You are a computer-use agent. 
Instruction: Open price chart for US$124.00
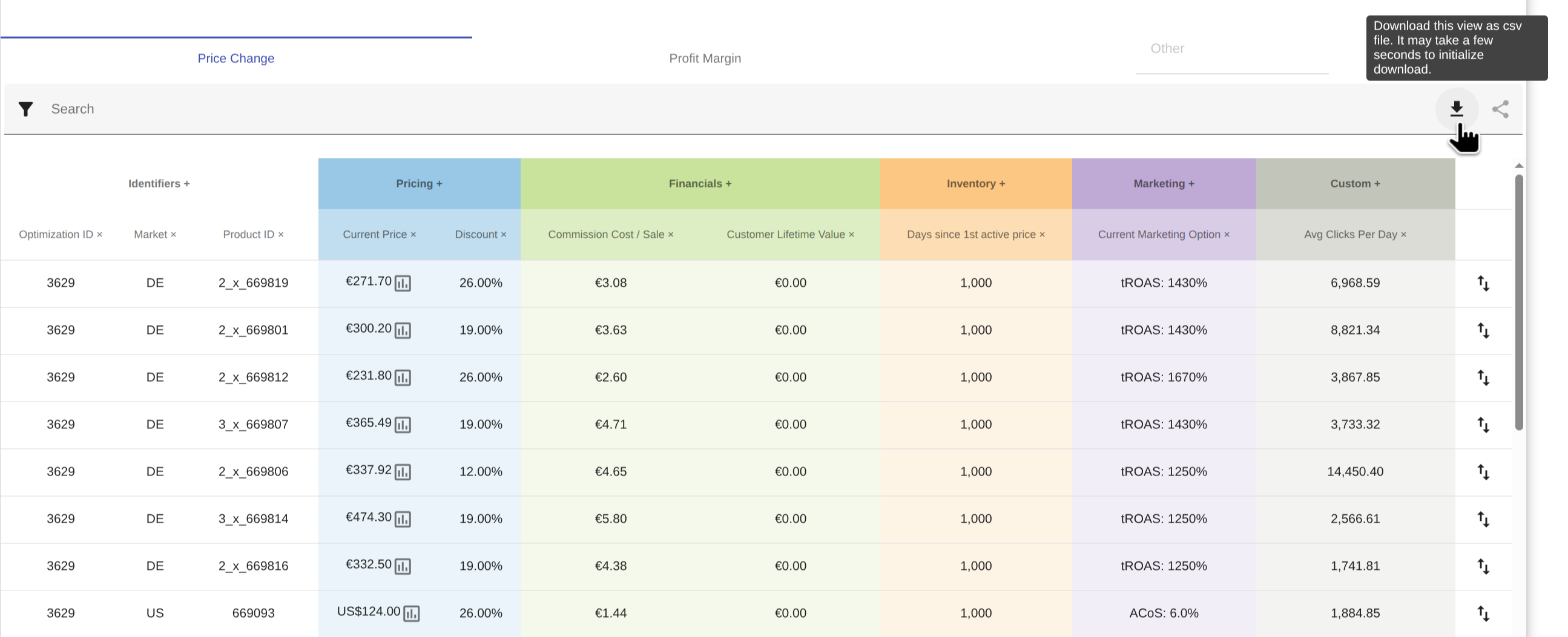click(412, 613)
